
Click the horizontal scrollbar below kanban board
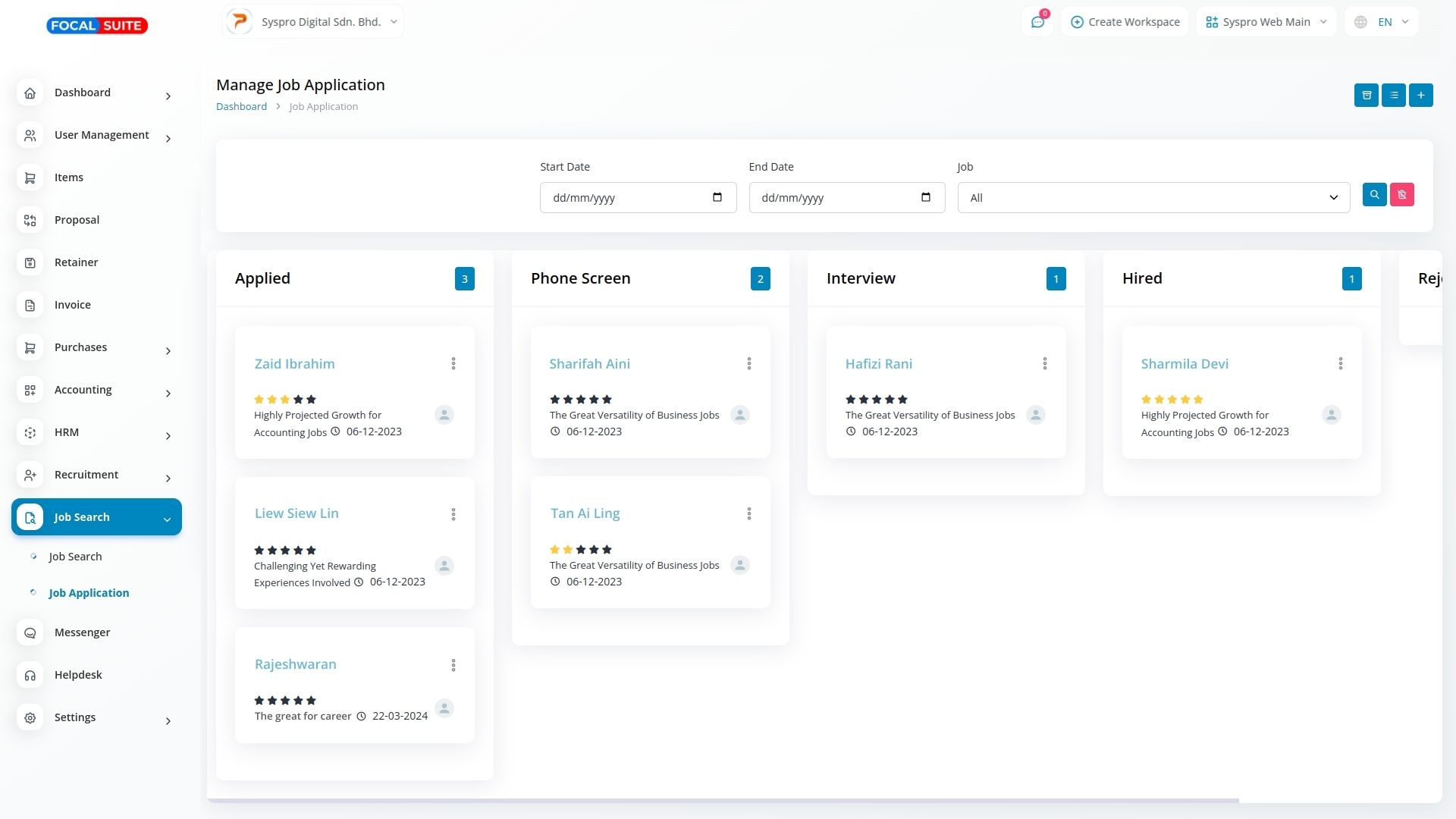(722, 800)
